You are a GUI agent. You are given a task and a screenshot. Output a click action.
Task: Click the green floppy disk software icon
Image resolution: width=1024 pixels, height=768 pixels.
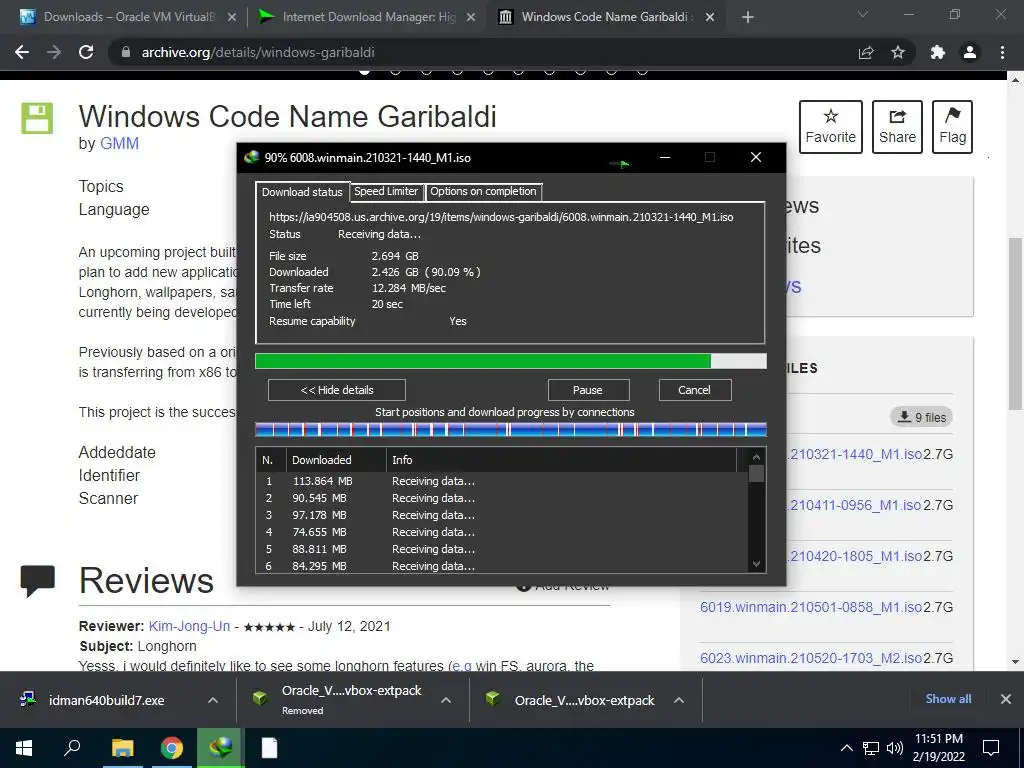click(37, 118)
